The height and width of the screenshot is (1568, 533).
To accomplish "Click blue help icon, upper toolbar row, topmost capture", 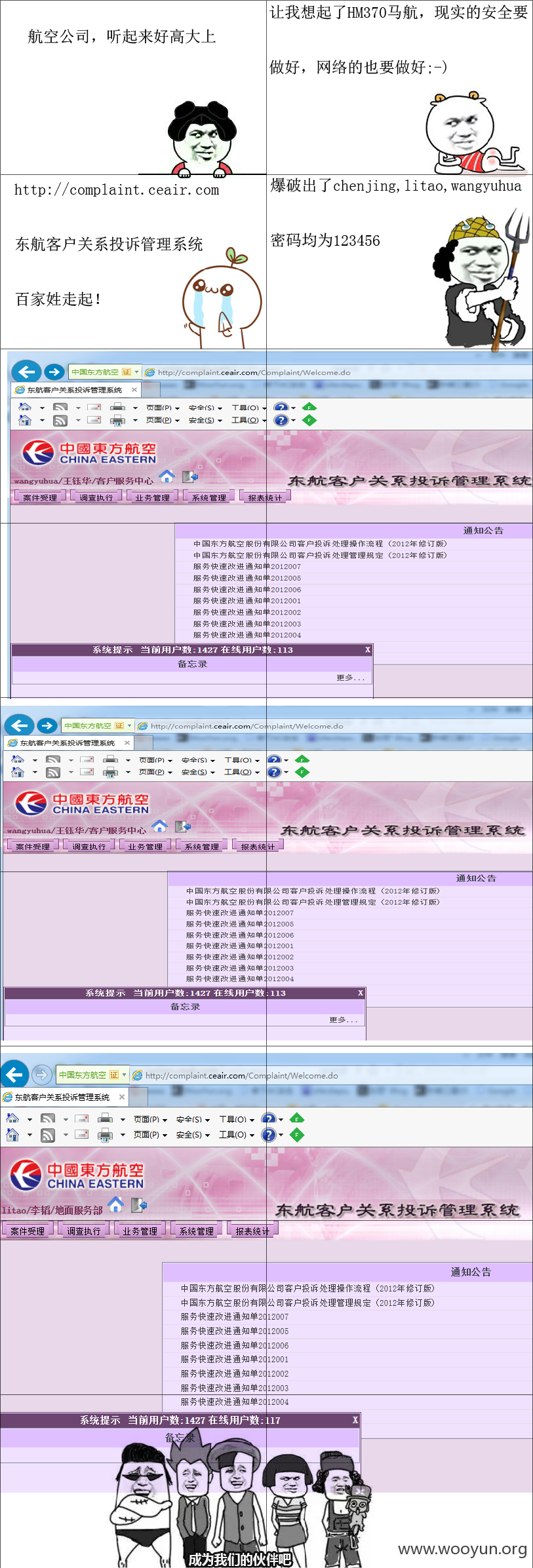I will pos(281,407).
